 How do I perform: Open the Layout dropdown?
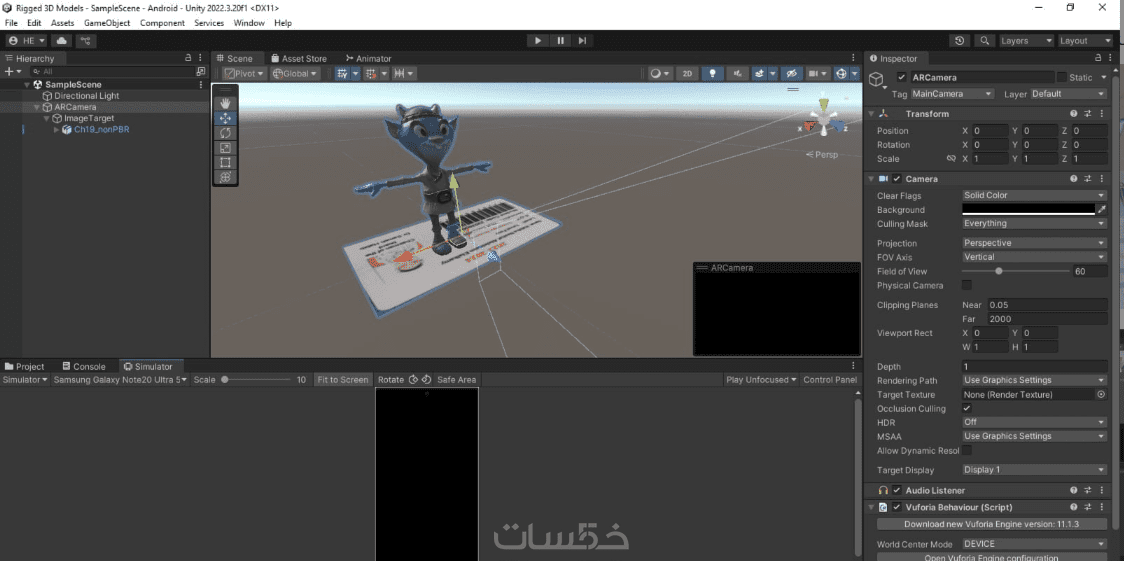pyautogui.click(x=1085, y=41)
